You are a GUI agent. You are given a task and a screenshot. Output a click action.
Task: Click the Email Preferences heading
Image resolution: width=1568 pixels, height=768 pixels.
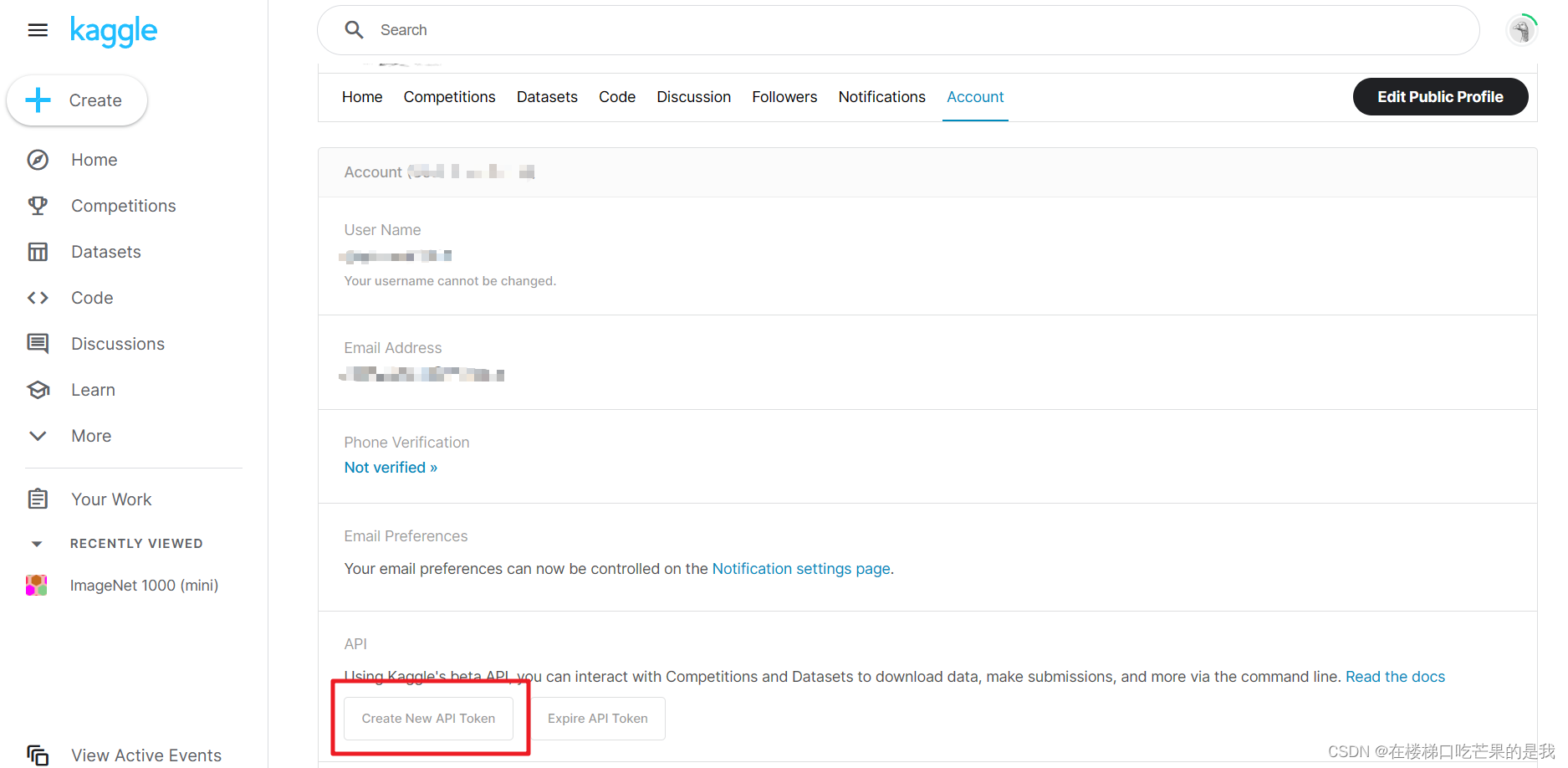tap(406, 536)
